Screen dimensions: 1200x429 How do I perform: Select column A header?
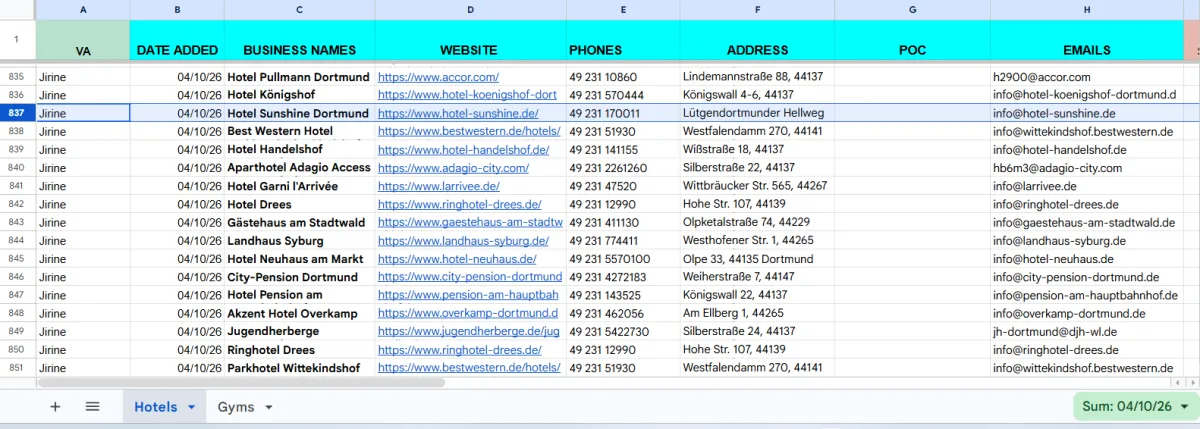pyautogui.click(x=83, y=9)
